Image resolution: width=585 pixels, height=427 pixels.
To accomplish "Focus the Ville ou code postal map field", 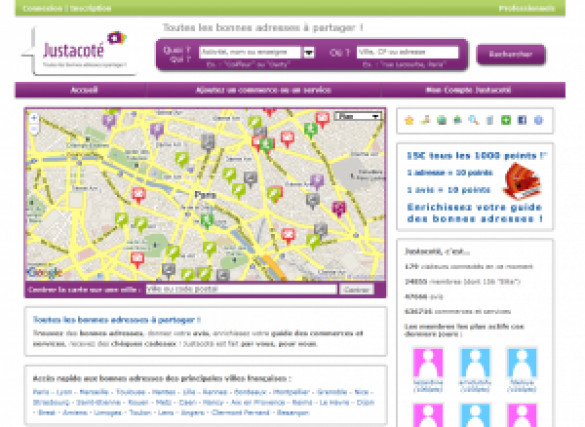I will [241, 289].
